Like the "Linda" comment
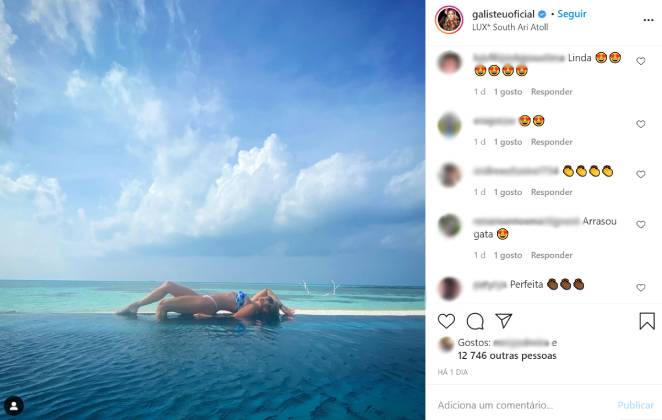 click(641, 61)
